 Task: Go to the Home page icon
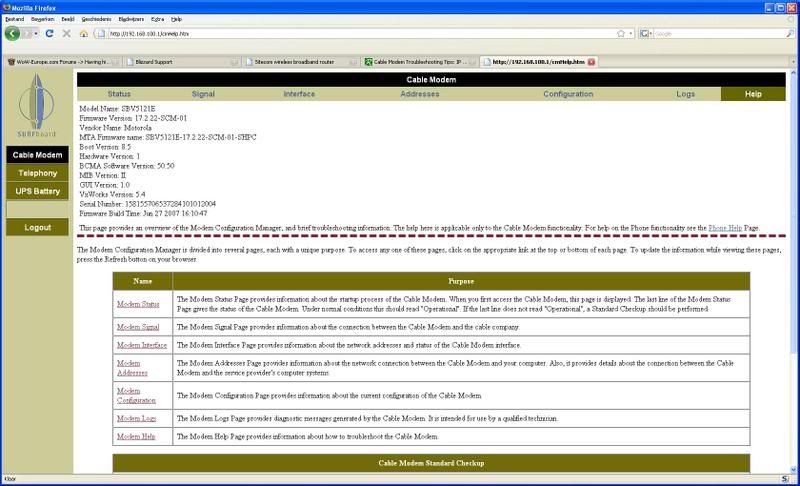tap(83, 33)
